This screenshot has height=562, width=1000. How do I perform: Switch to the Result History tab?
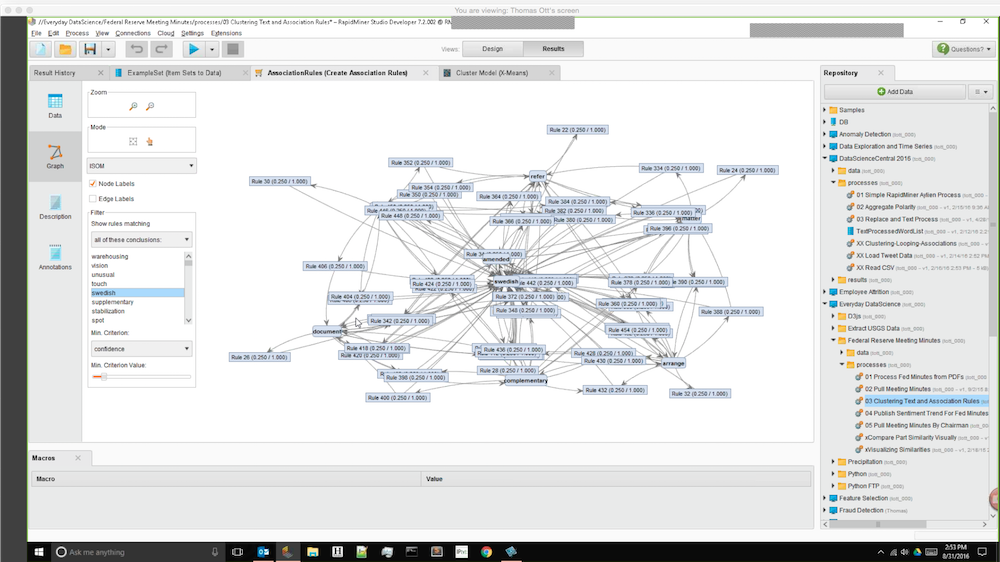coord(54,73)
